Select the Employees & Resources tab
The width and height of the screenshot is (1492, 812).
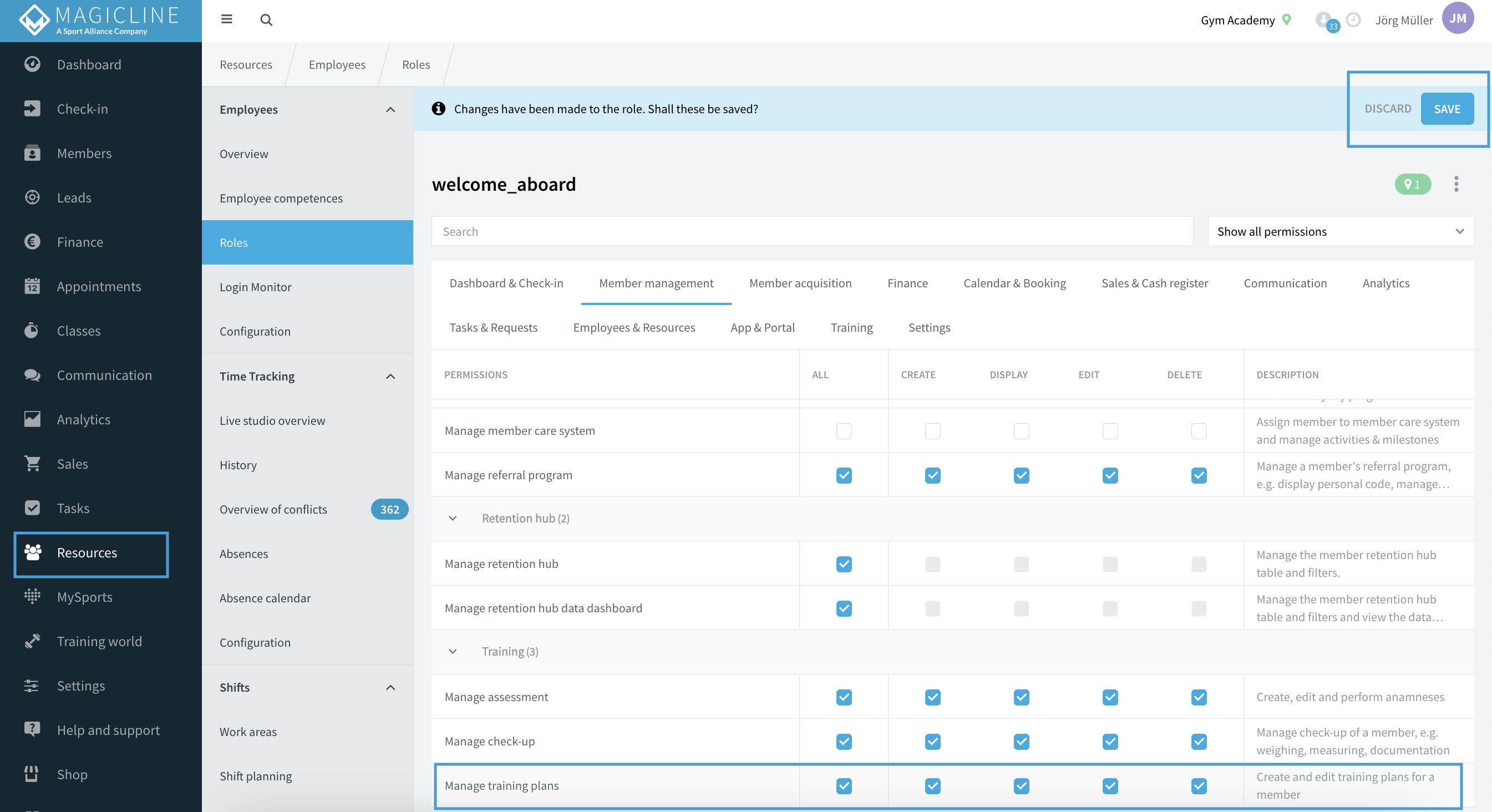click(633, 328)
